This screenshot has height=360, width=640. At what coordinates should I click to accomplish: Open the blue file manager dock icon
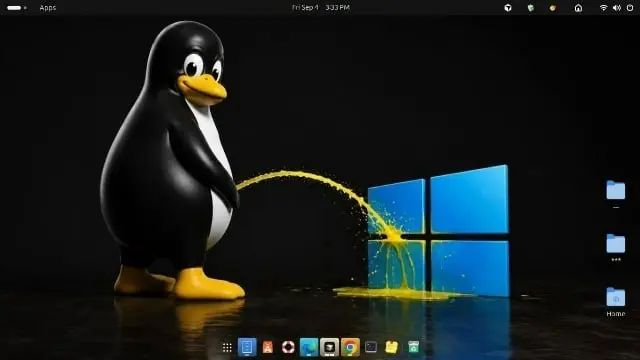coord(247,347)
